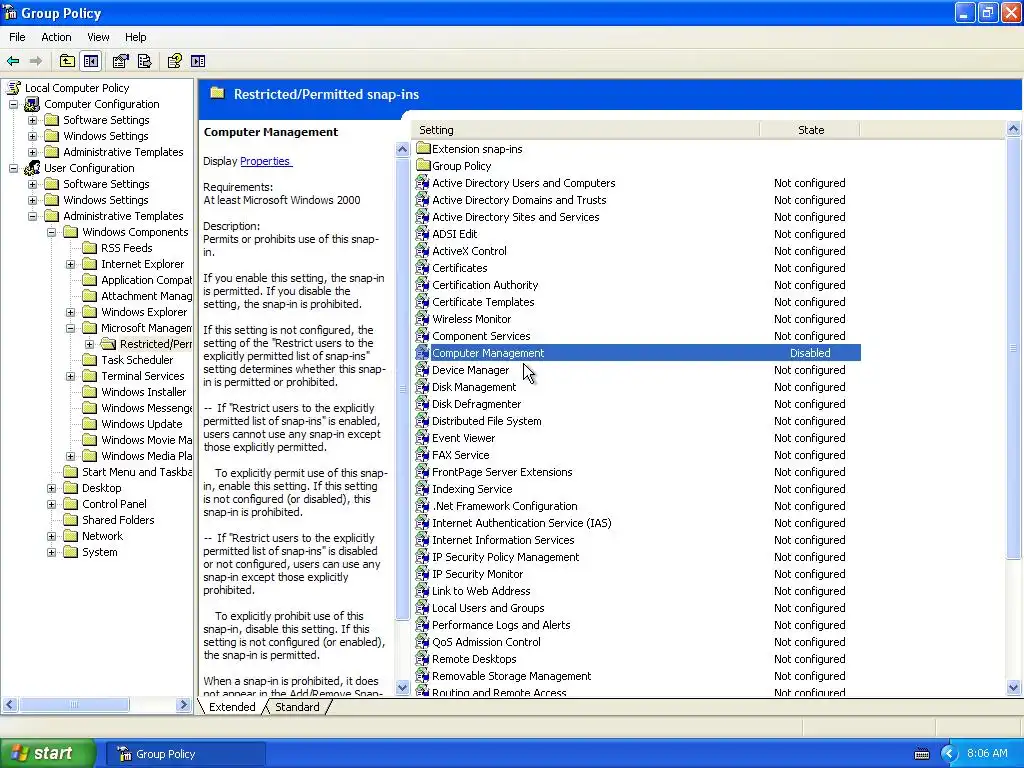Sort by the State column header

[810, 130]
